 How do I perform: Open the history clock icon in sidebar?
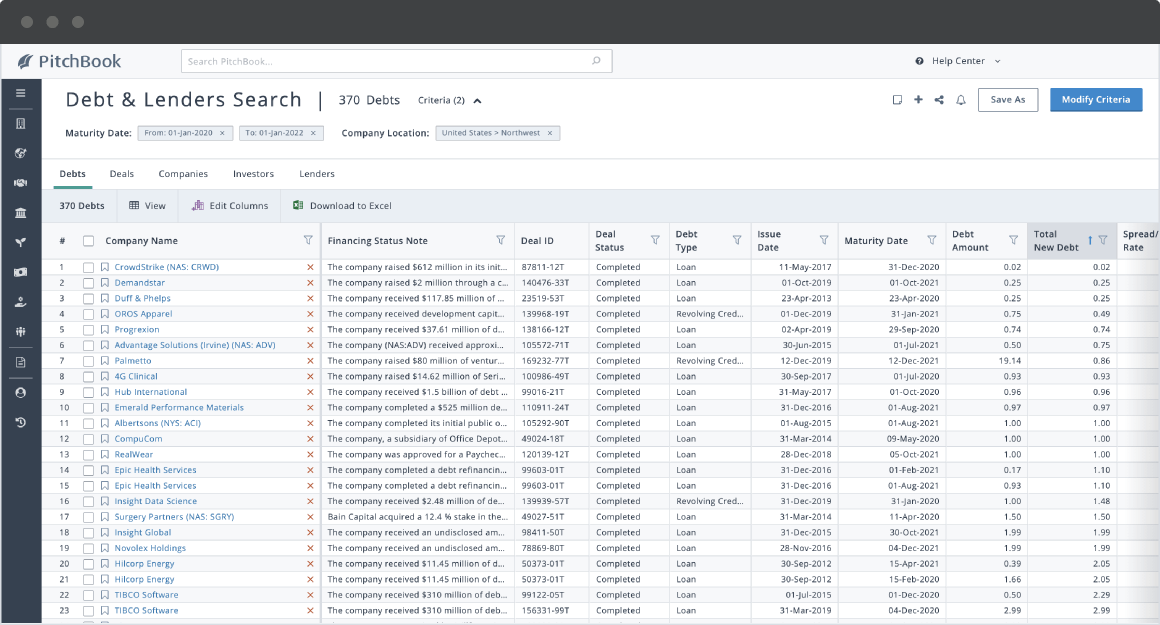click(21, 422)
